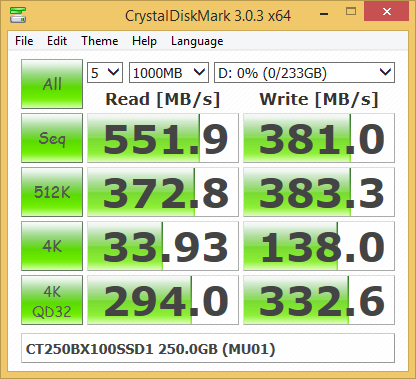Start the 4K QD32 benchmark test
The height and width of the screenshot is (379, 416).
[x=52, y=300]
